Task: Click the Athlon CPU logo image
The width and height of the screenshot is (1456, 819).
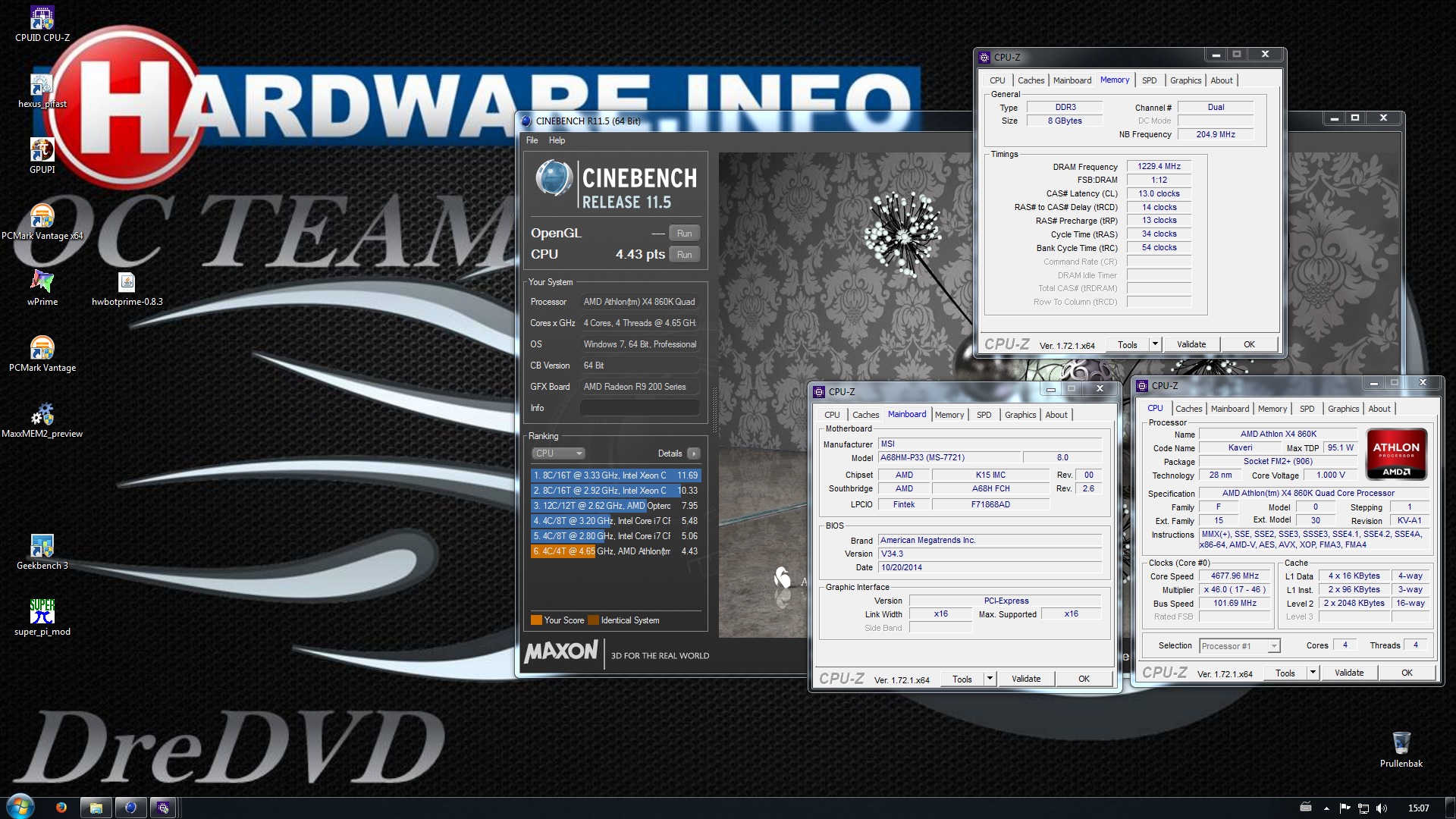Action: pos(1396,454)
